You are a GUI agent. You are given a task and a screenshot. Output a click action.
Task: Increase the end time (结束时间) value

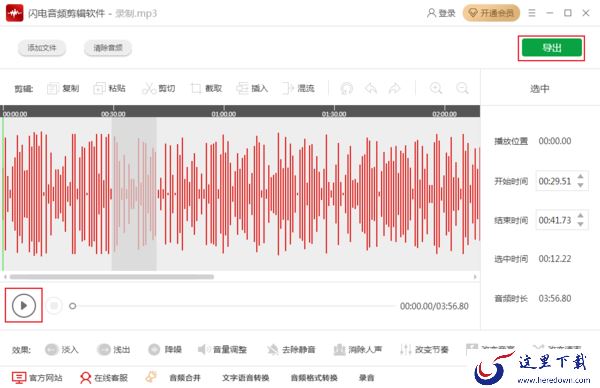tap(580, 215)
